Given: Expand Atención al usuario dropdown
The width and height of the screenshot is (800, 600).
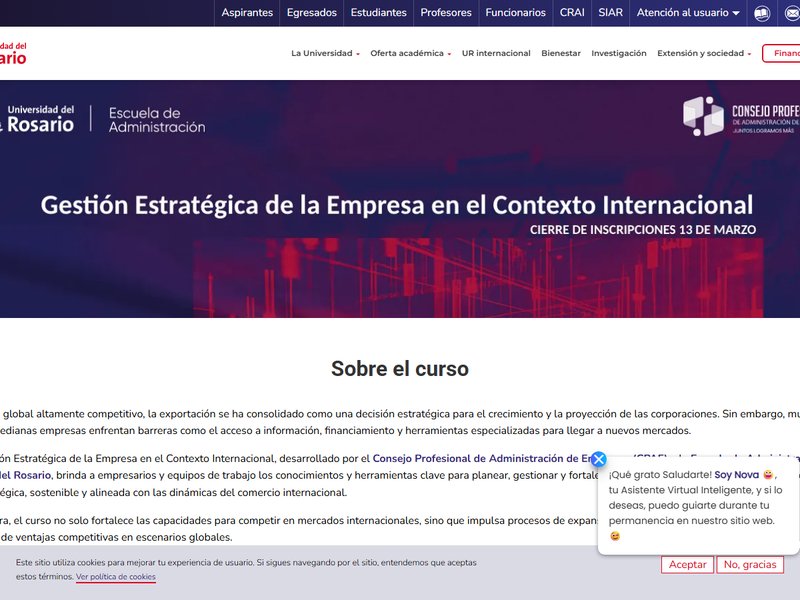Looking at the screenshot, I should [688, 13].
